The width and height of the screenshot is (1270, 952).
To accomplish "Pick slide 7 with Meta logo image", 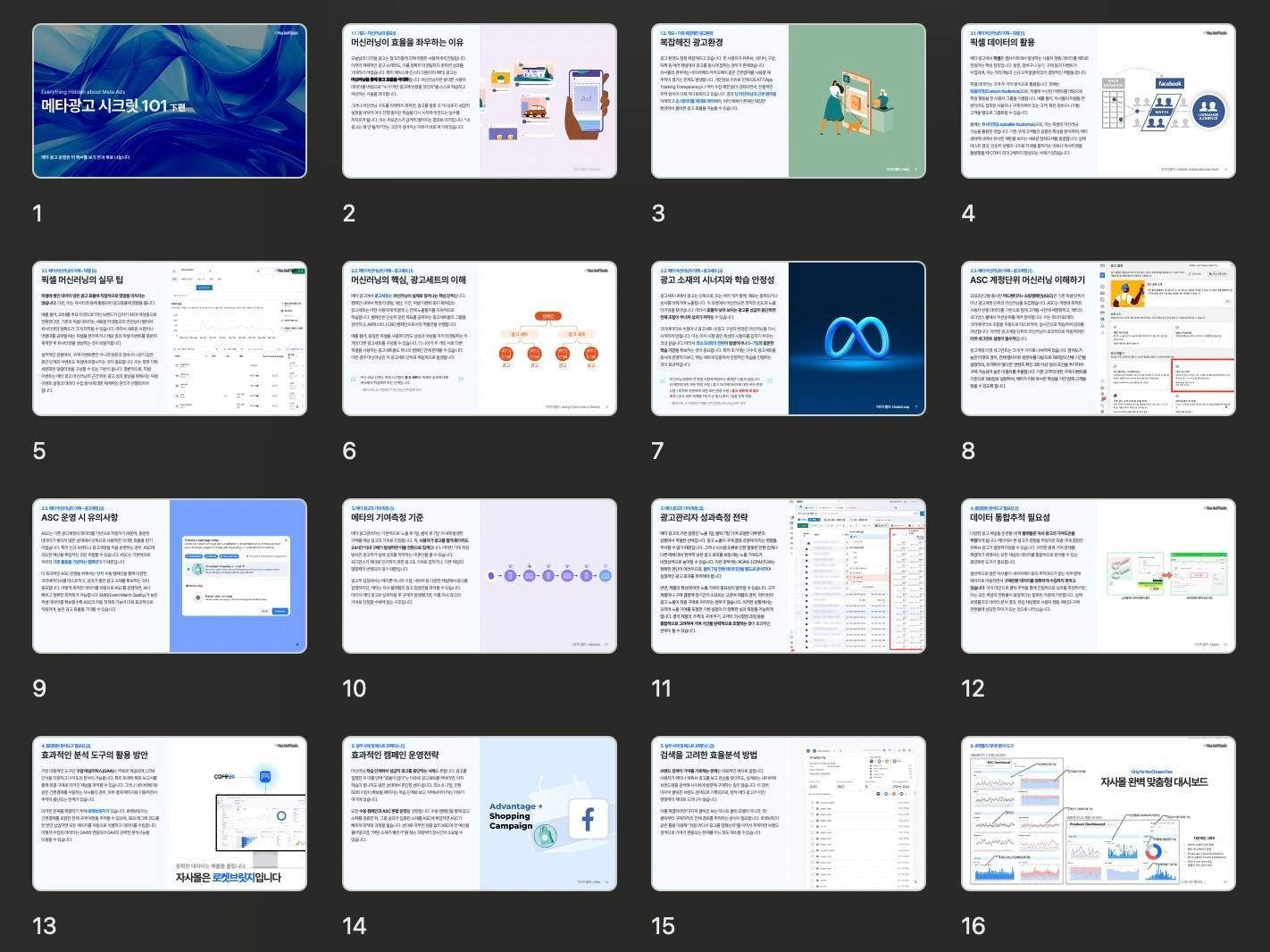I will click(789, 338).
